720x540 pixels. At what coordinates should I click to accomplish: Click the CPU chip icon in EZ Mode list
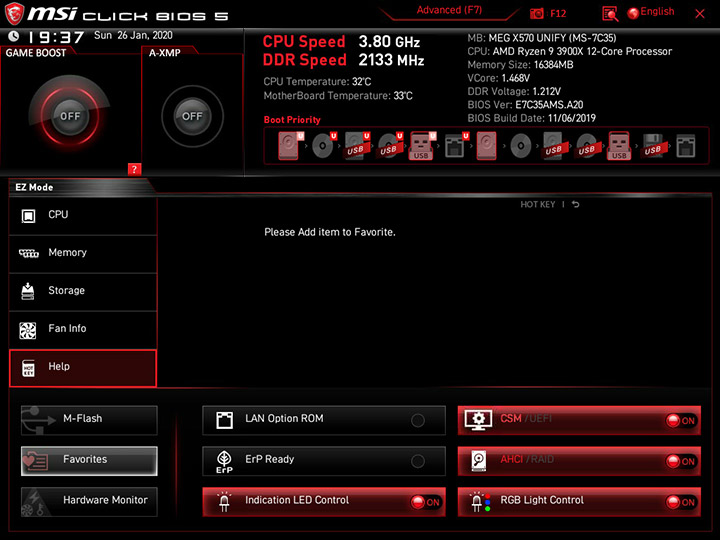28,215
